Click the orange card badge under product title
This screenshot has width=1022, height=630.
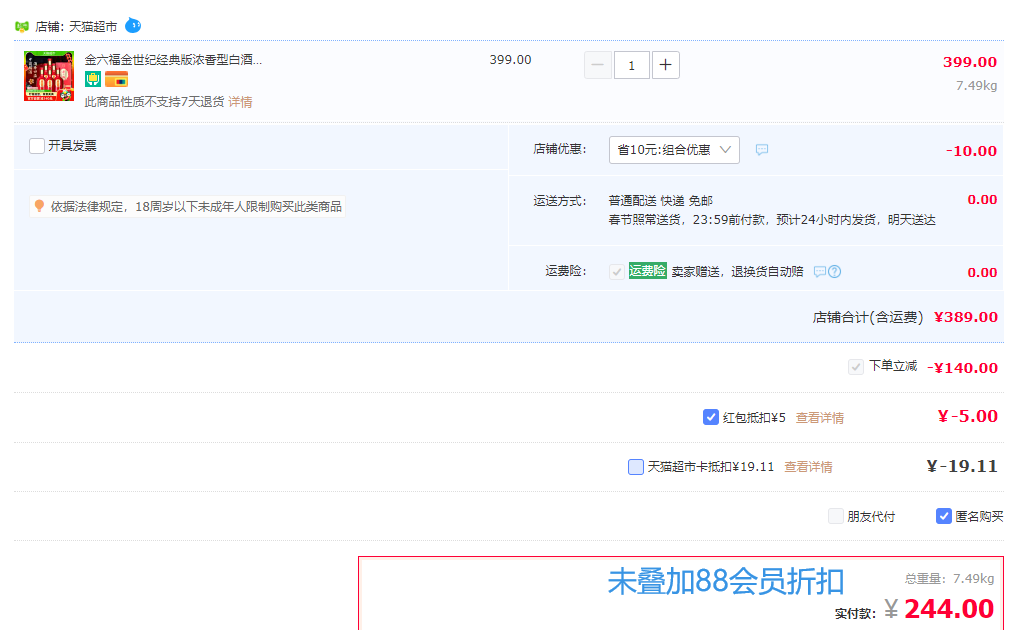116,79
